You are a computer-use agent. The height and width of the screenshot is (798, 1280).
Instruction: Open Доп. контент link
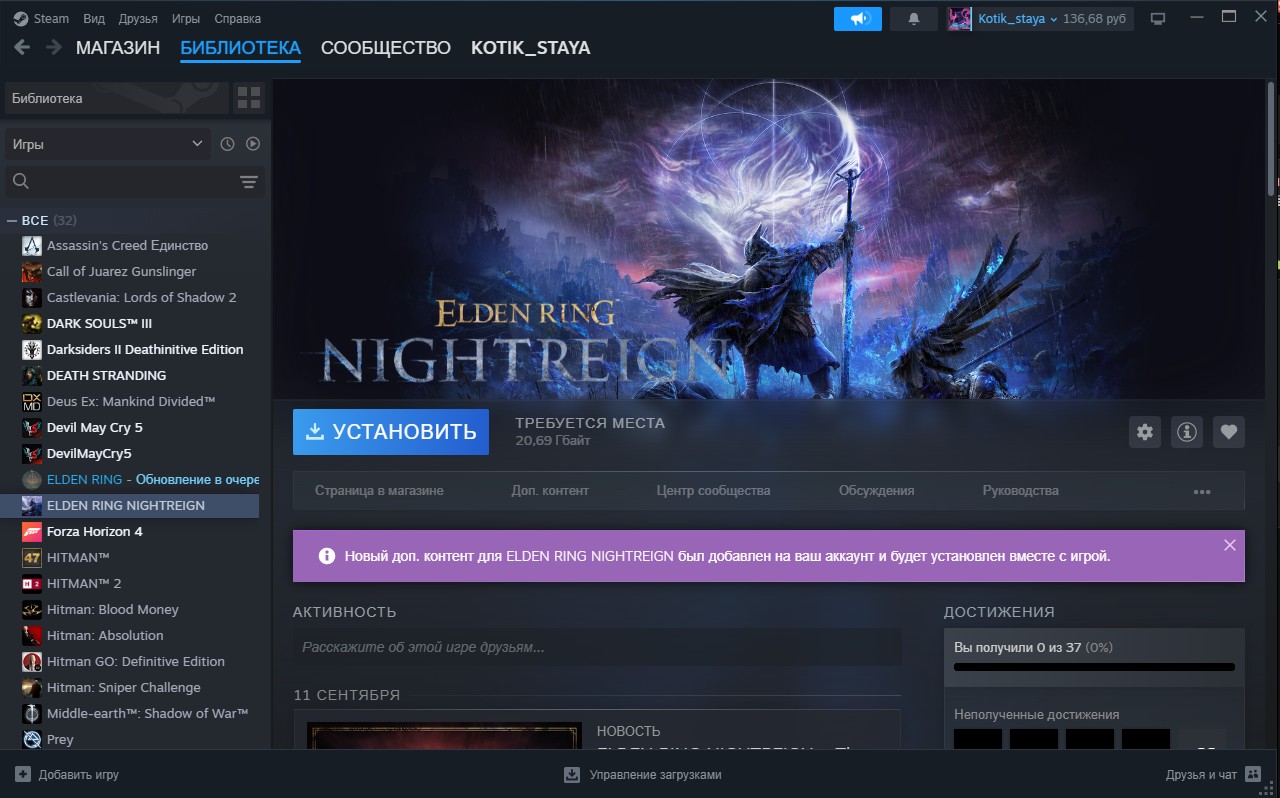pyautogui.click(x=550, y=491)
